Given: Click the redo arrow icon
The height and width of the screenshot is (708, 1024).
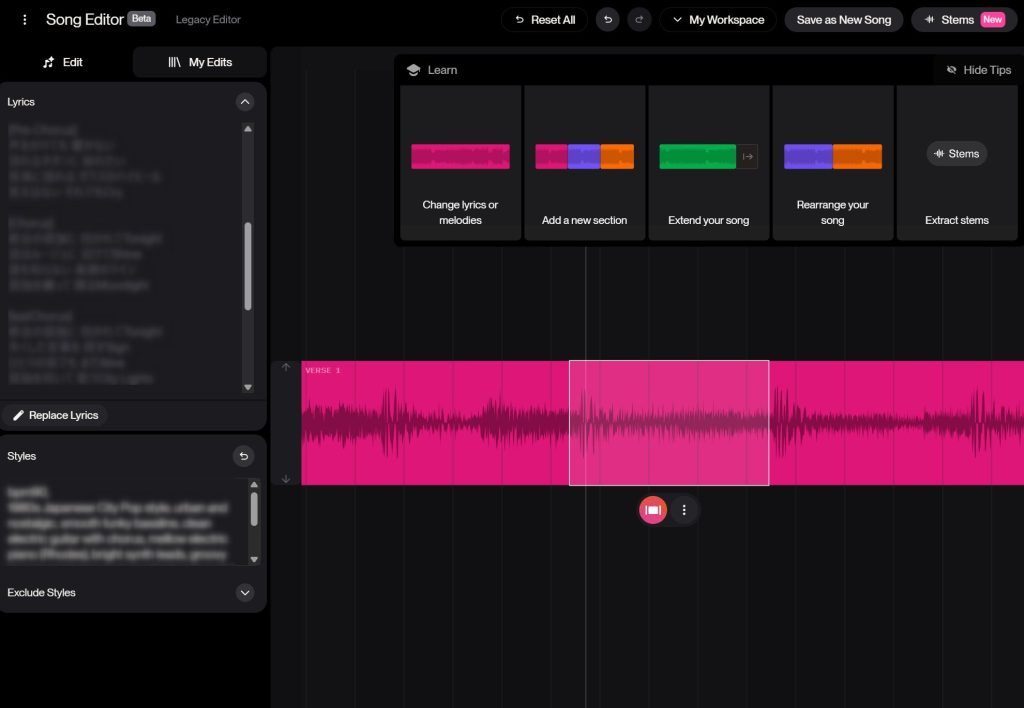Looking at the screenshot, I should pyautogui.click(x=640, y=20).
